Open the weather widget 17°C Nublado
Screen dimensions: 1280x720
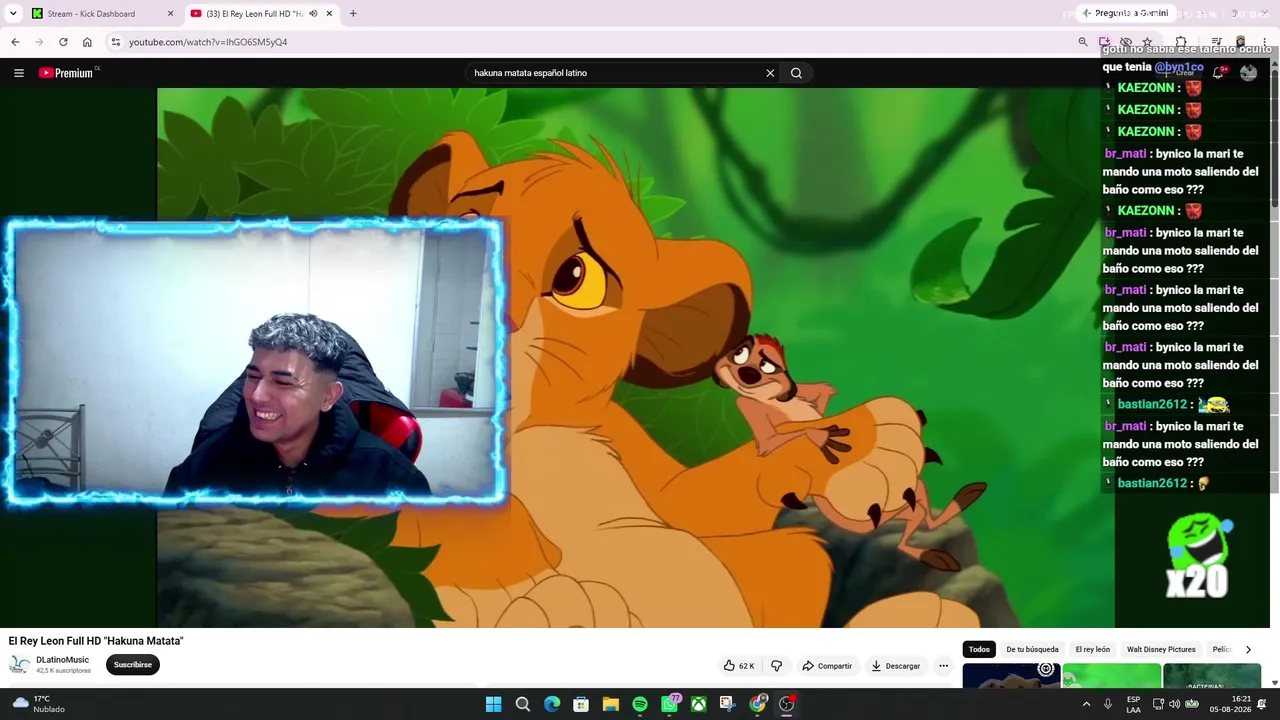[x=38, y=704]
